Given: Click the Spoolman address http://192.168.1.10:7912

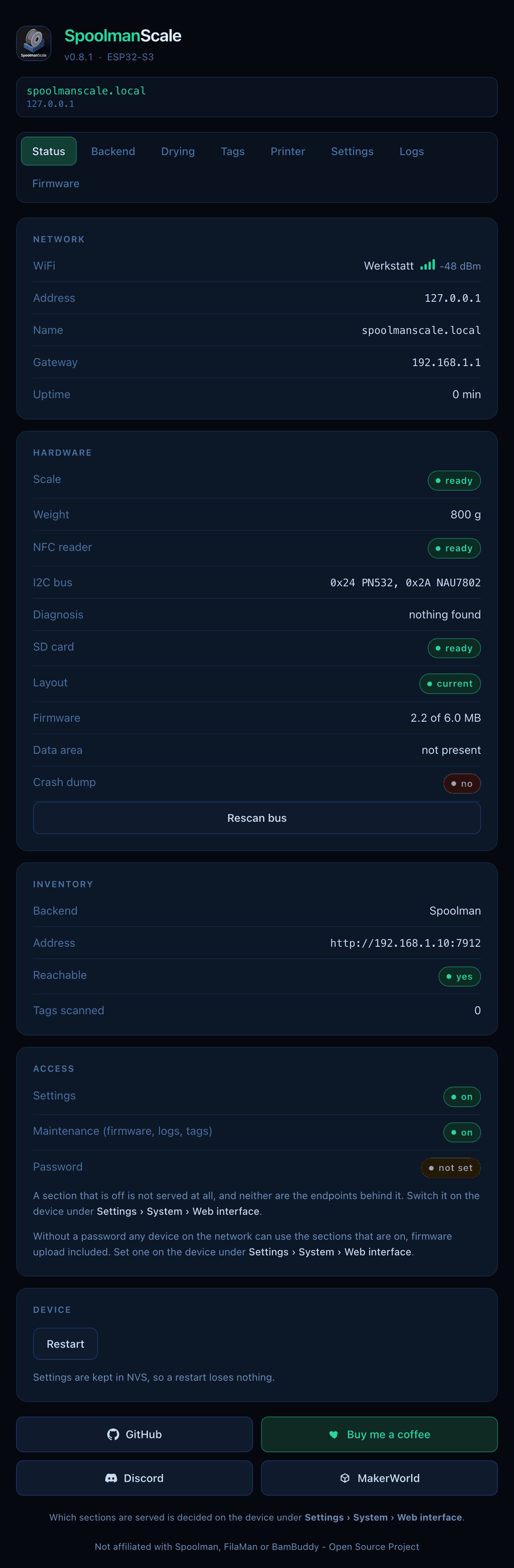Looking at the screenshot, I should point(405,943).
